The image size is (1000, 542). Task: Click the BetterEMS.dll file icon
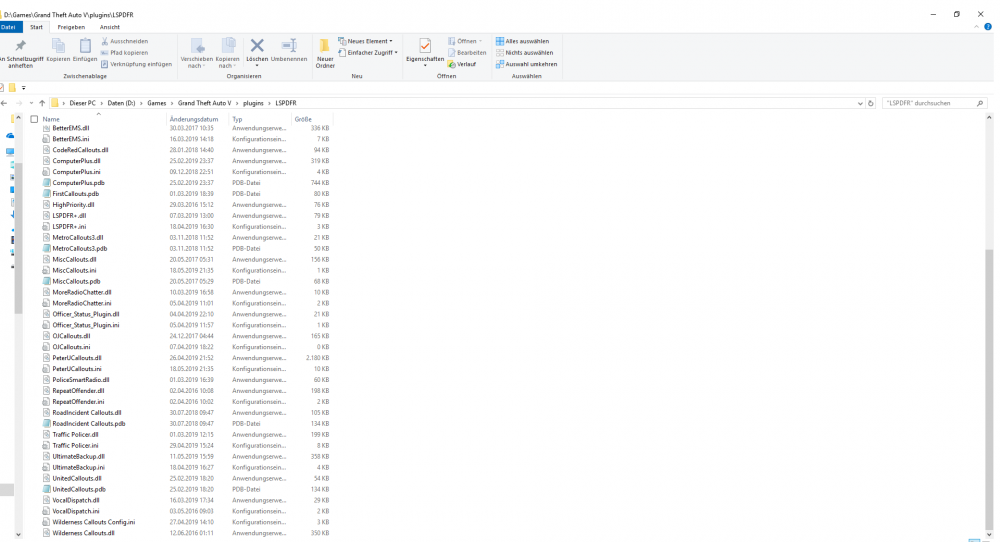47,128
